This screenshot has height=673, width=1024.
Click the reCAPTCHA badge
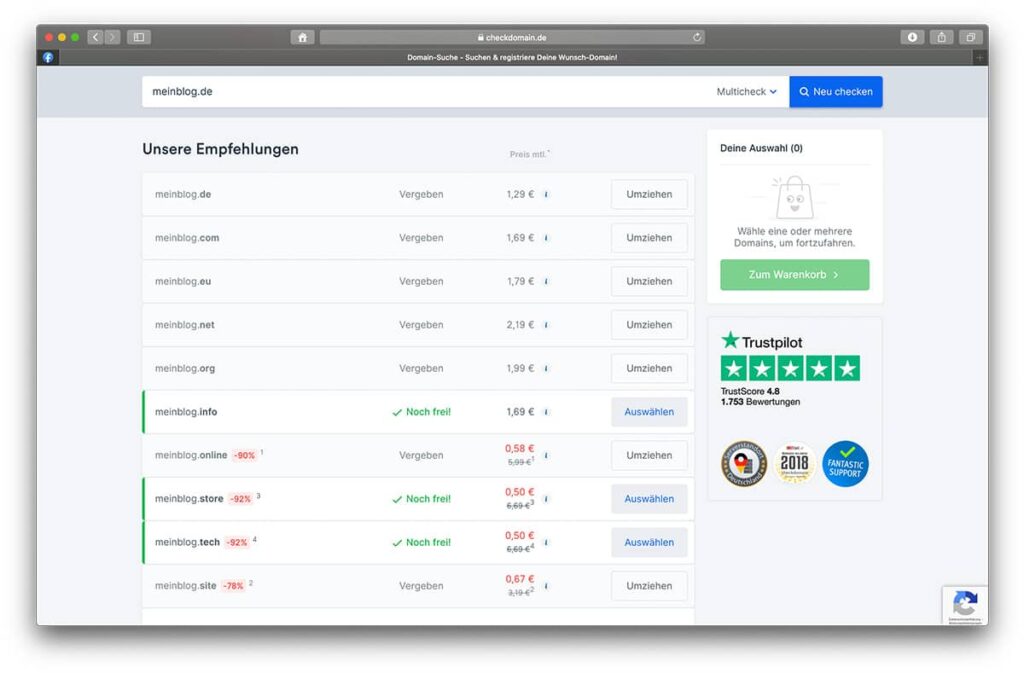pyautogui.click(x=964, y=606)
